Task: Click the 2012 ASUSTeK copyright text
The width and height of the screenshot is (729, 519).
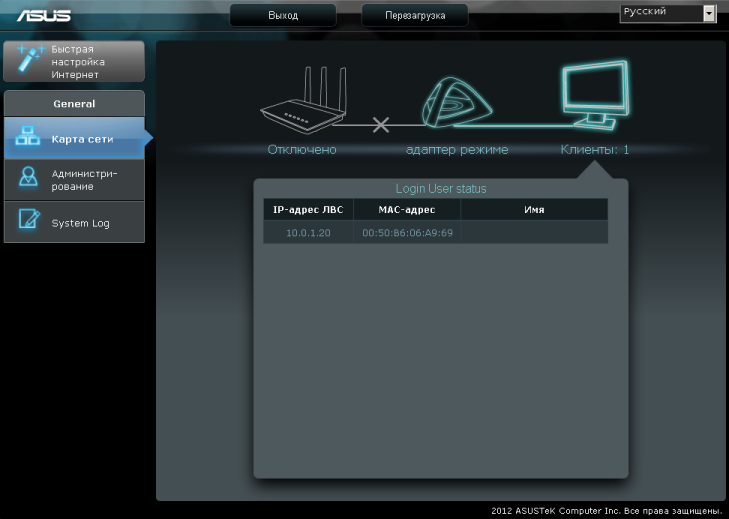Action: click(x=607, y=511)
